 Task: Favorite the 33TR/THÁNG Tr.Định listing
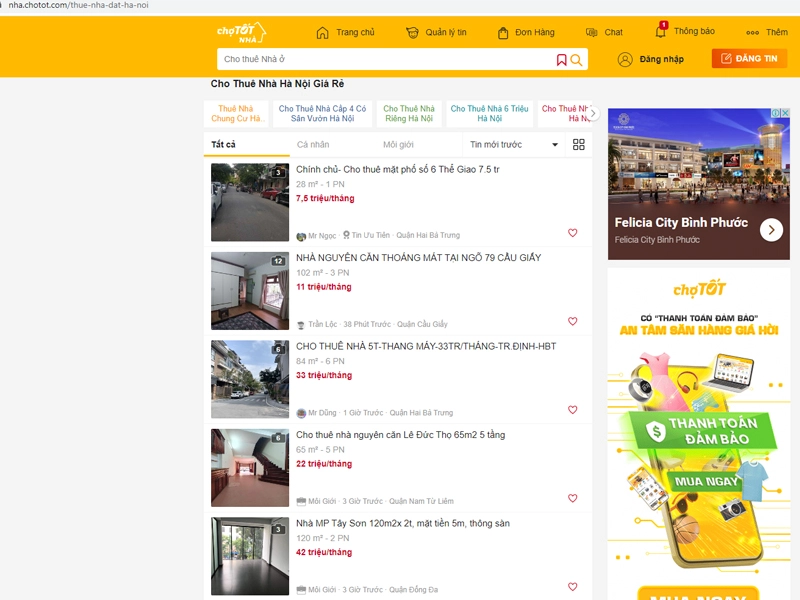pyautogui.click(x=572, y=410)
